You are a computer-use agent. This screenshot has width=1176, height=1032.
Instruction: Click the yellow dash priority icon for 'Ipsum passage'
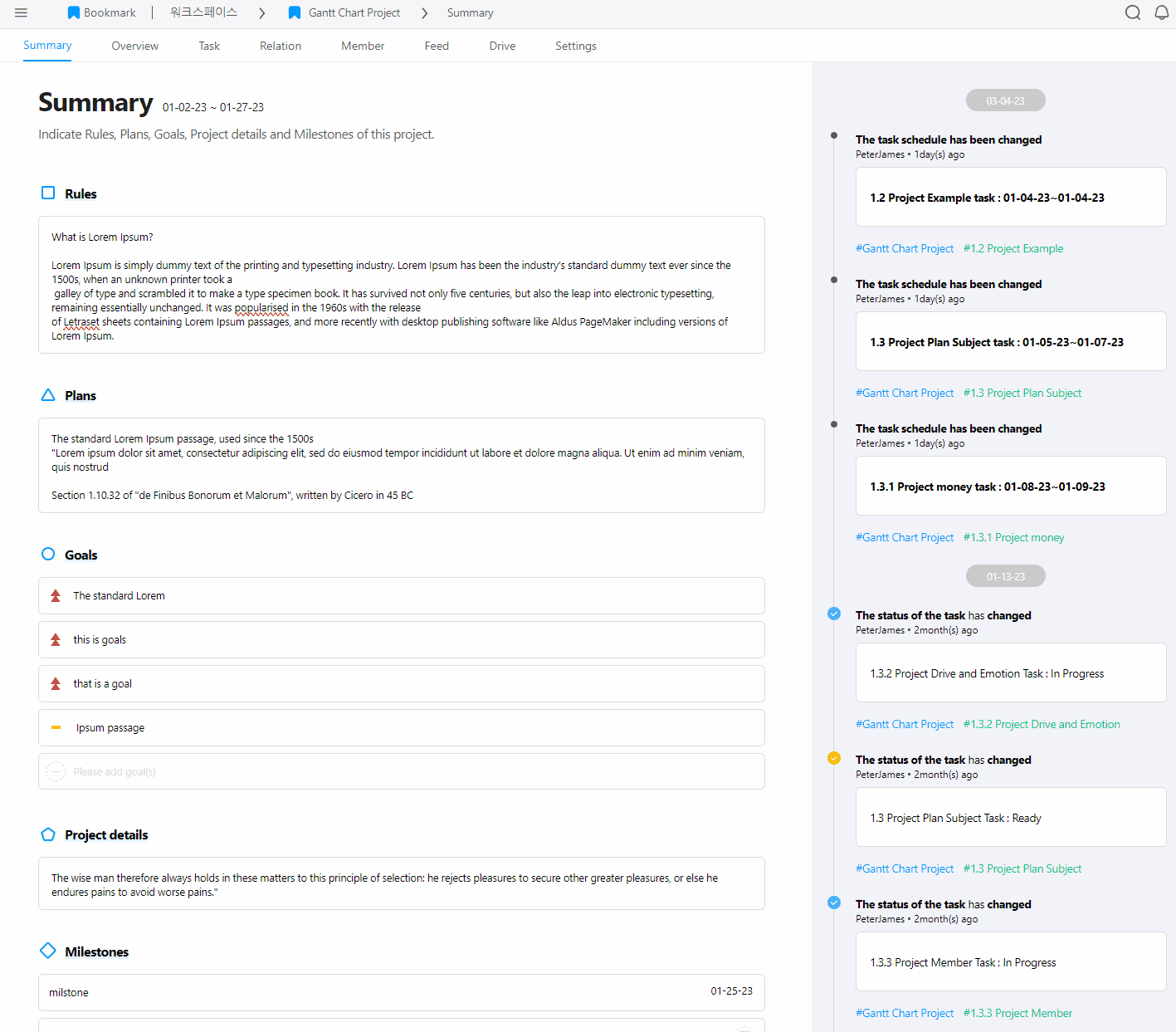56,727
